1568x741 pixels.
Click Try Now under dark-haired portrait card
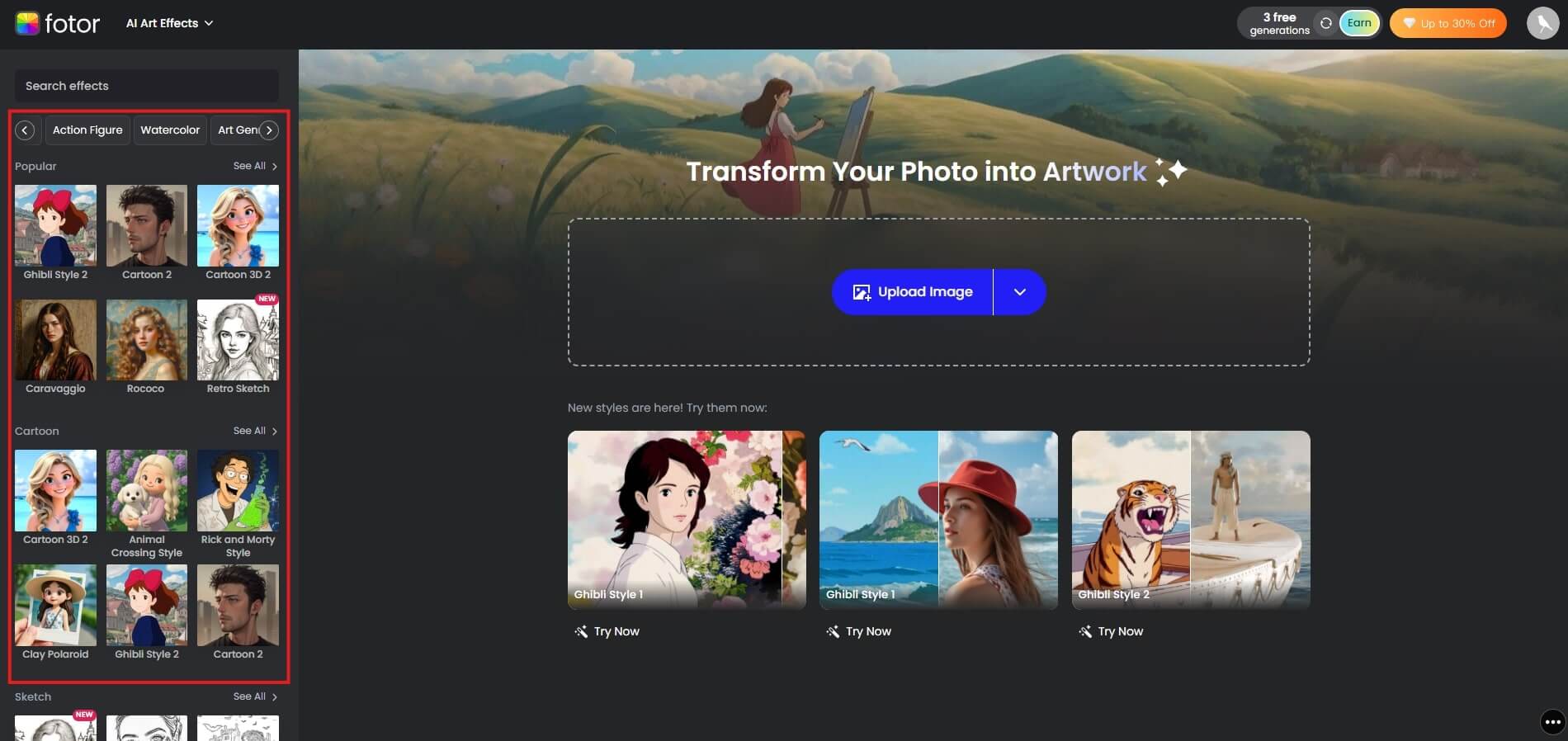pos(607,631)
